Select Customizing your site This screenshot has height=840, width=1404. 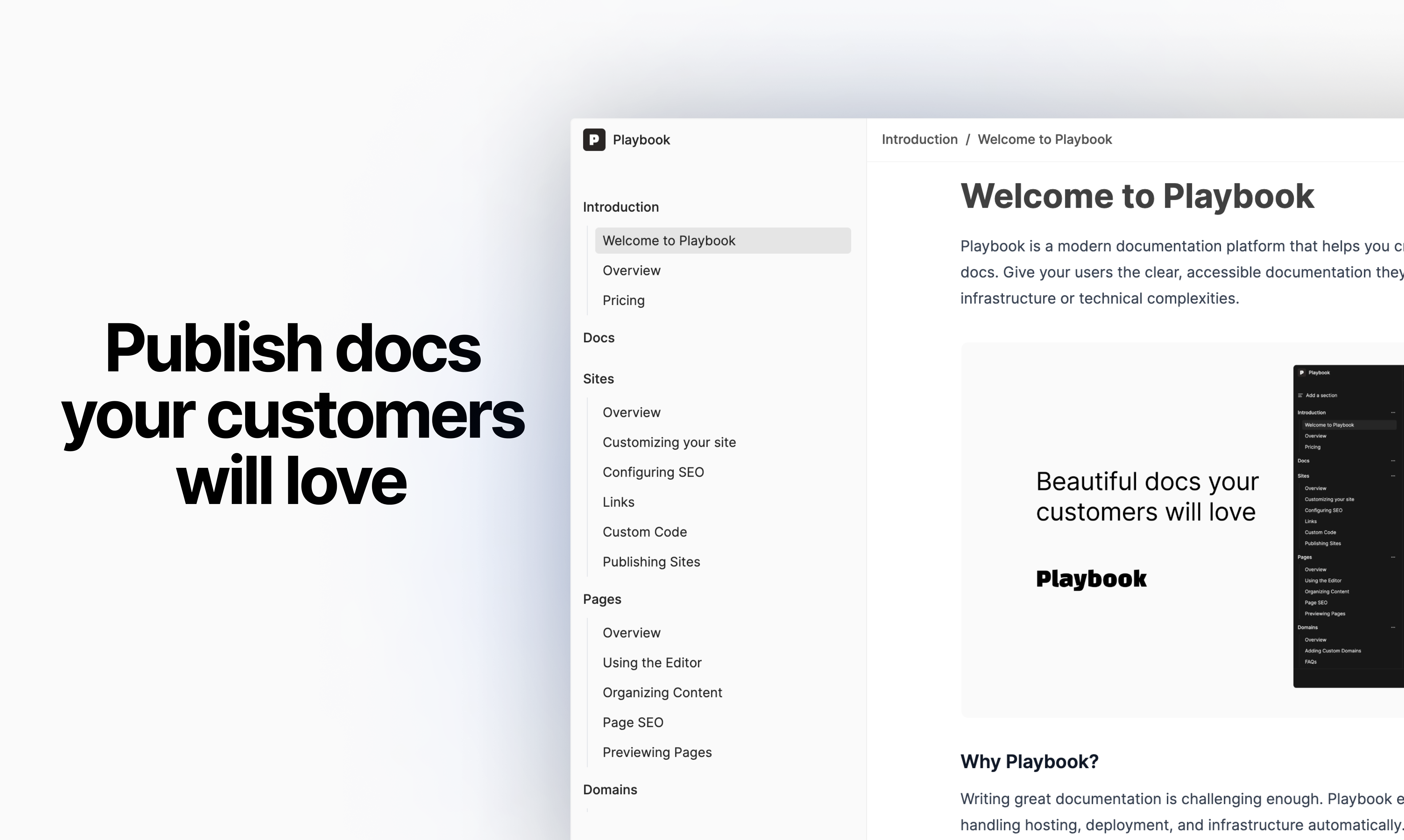(x=669, y=442)
